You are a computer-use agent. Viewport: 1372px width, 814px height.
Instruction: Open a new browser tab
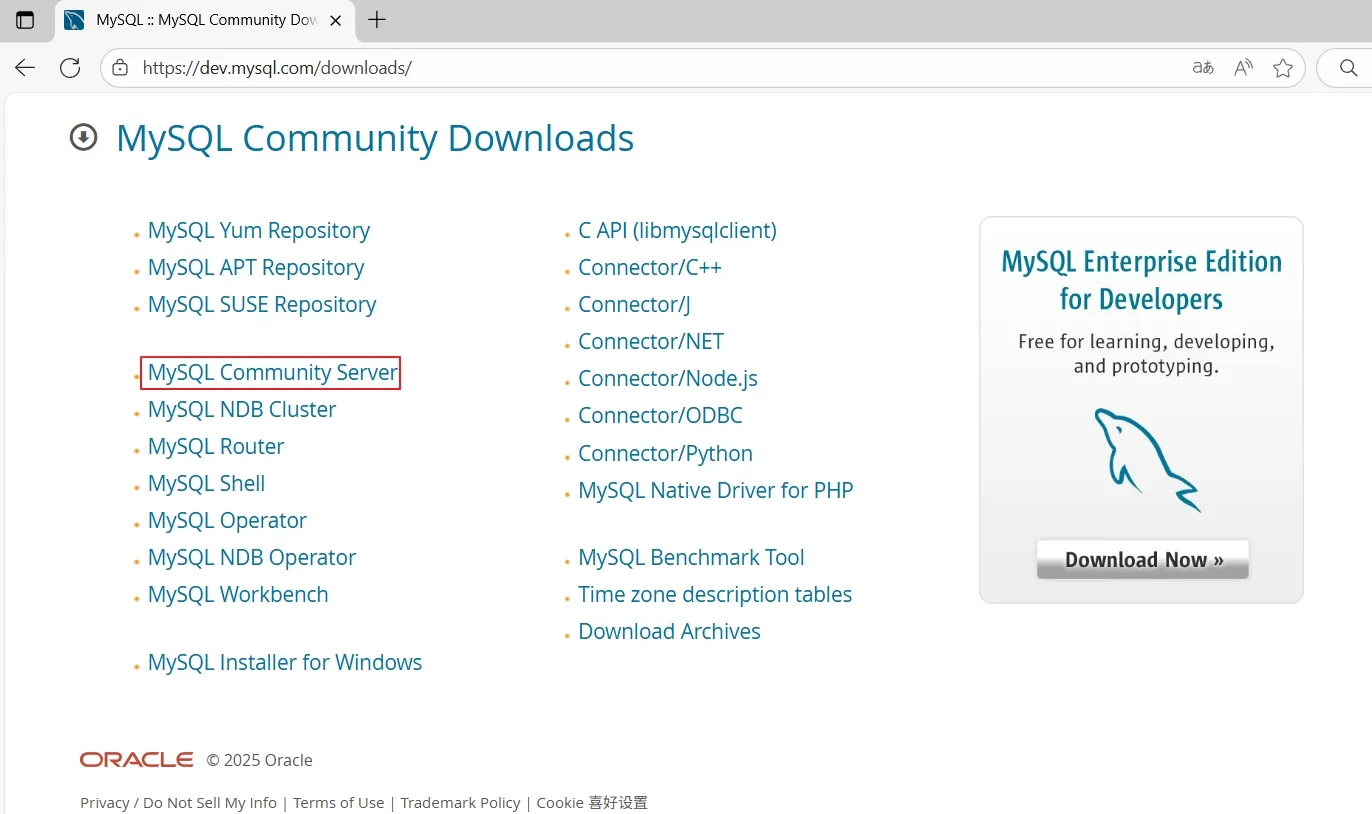[377, 20]
